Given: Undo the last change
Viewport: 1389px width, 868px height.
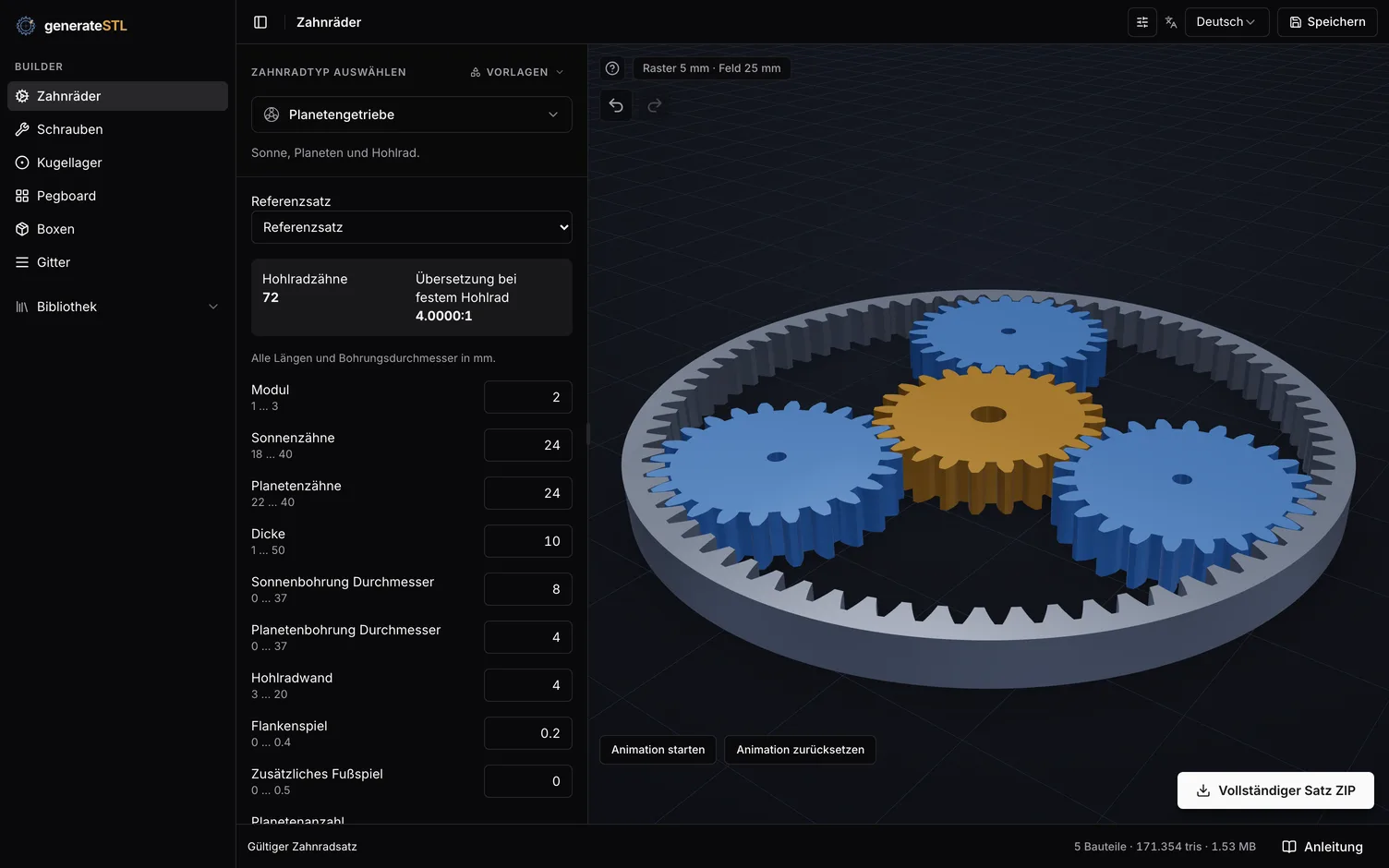Looking at the screenshot, I should tap(616, 105).
